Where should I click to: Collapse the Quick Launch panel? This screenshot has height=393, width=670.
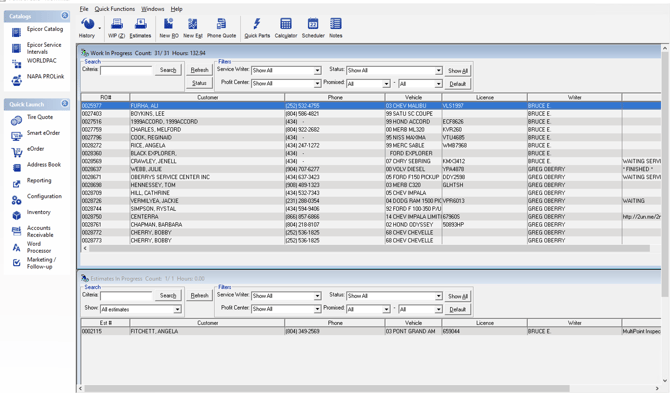coord(65,104)
